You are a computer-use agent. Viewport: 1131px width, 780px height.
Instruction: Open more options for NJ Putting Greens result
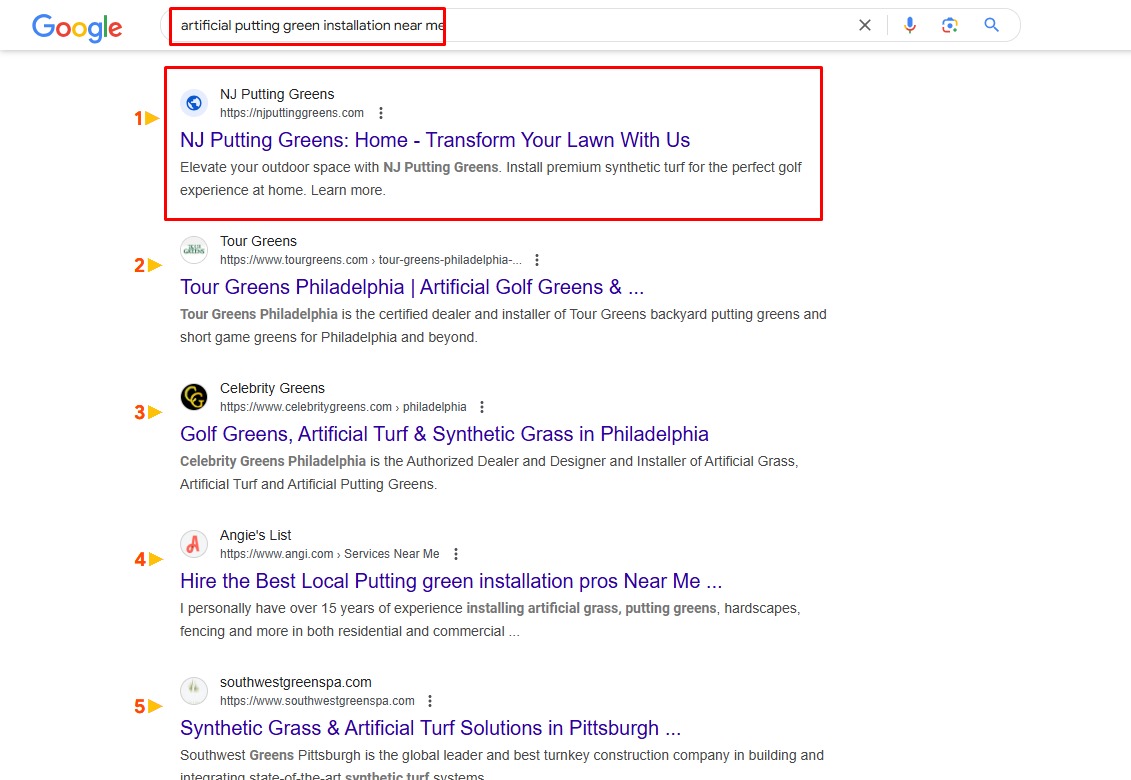381,113
